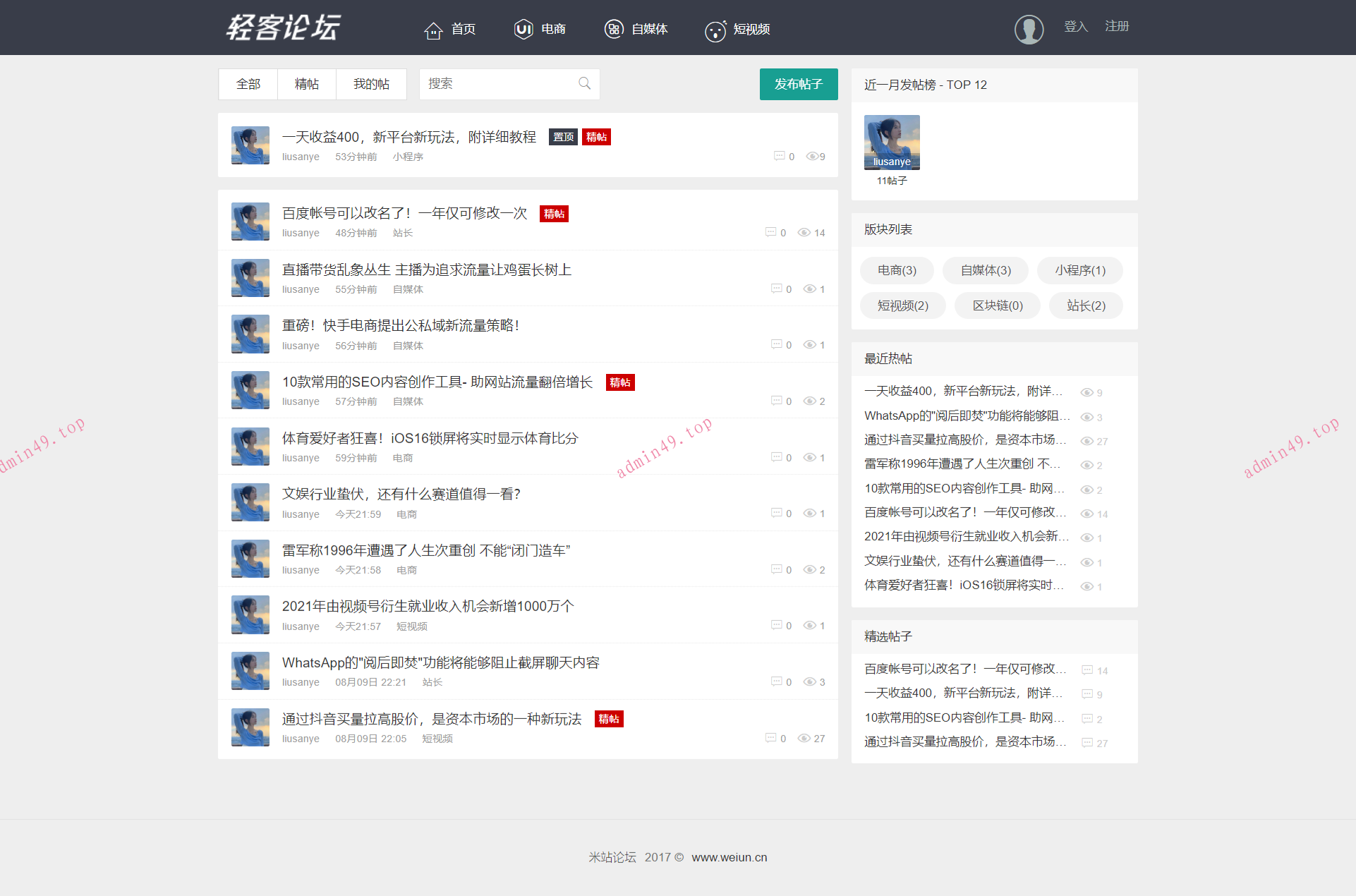Click the 注册 link in the top bar
1356x896 pixels.
(1117, 26)
